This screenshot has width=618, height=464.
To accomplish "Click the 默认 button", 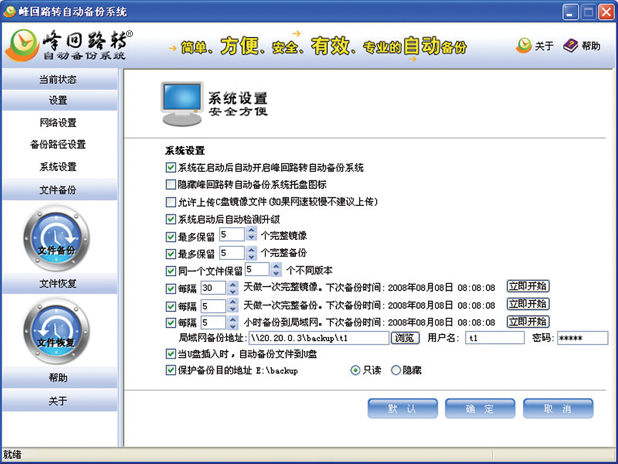I will point(402,408).
